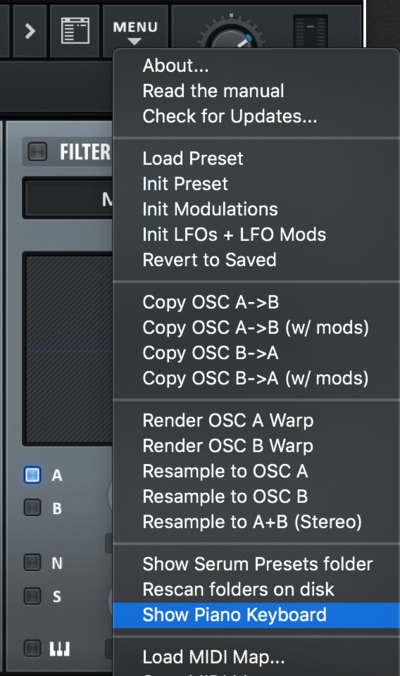Toggle the keyboard tracking checkbox

click(32, 648)
